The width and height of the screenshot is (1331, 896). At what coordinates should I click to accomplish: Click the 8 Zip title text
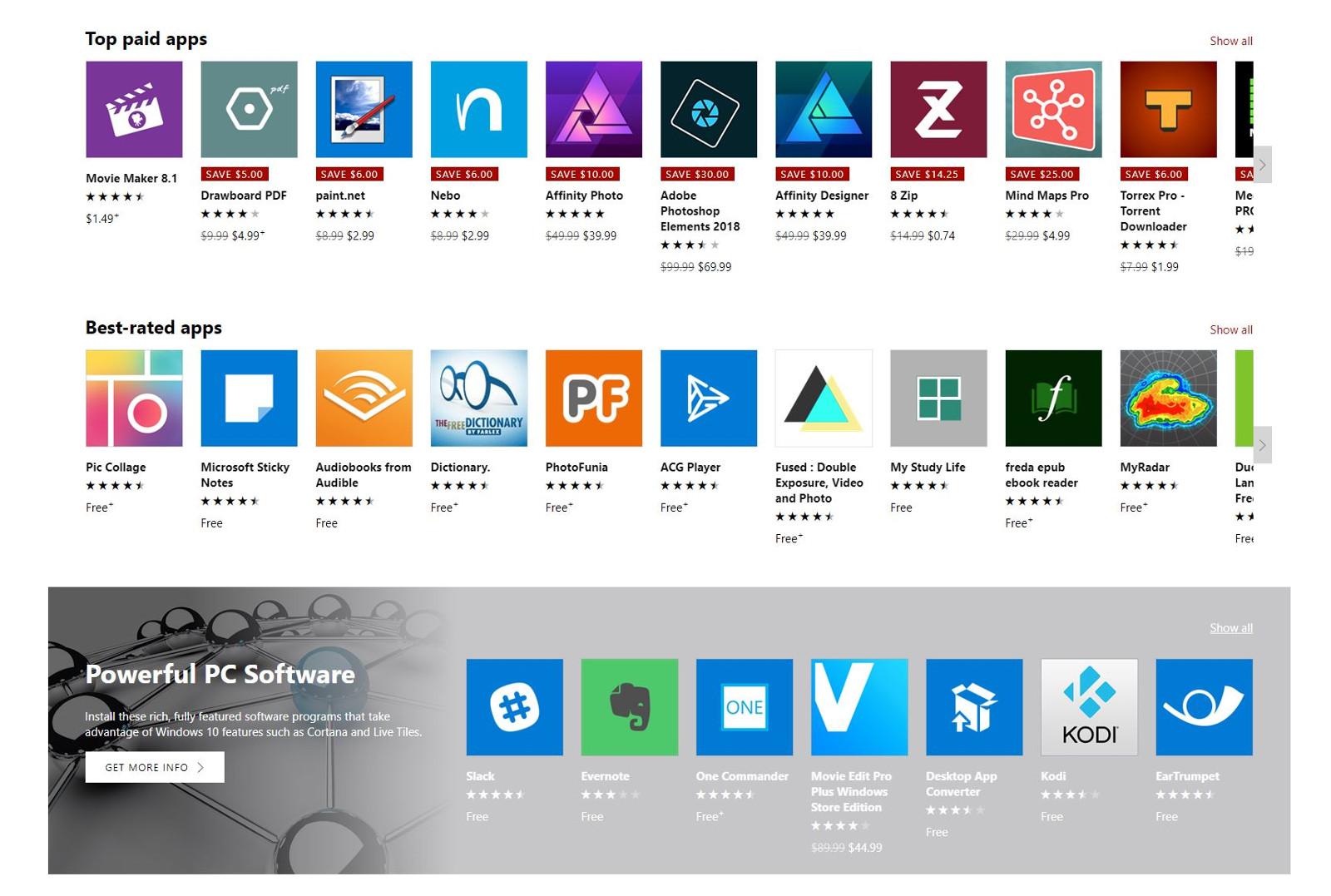pyautogui.click(x=903, y=196)
